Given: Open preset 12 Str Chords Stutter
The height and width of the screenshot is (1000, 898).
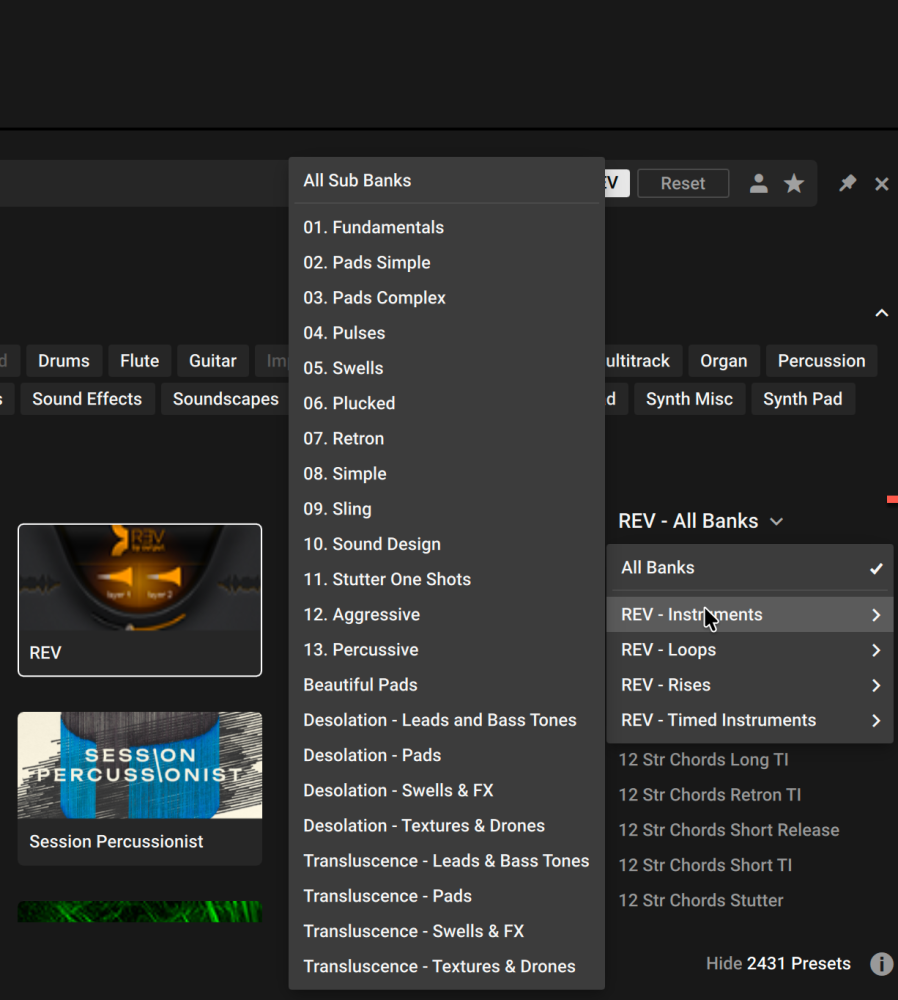Looking at the screenshot, I should click(x=701, y=901).
